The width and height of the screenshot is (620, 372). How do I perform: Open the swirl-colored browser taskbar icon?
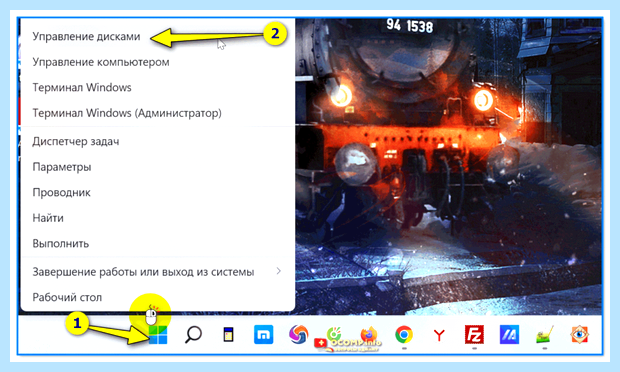299,334
